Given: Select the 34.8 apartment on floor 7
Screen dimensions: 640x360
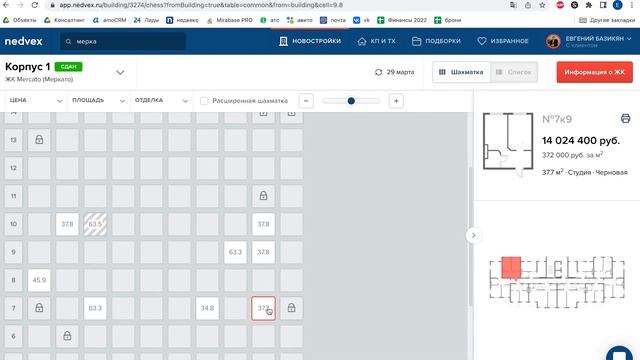Looking at the screenshot, I should pos(207,308).
